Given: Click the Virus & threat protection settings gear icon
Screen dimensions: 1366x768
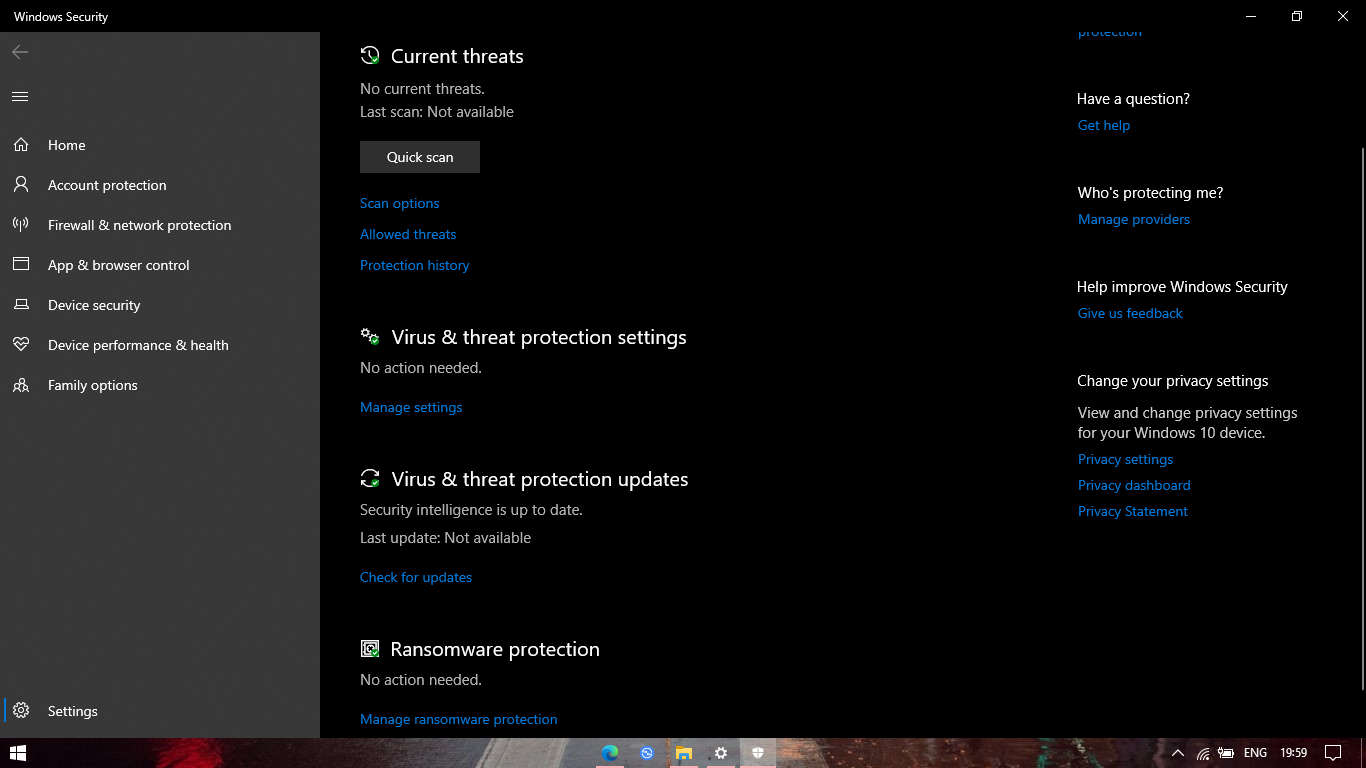Looking at the screenshot, I should (370, 337).
